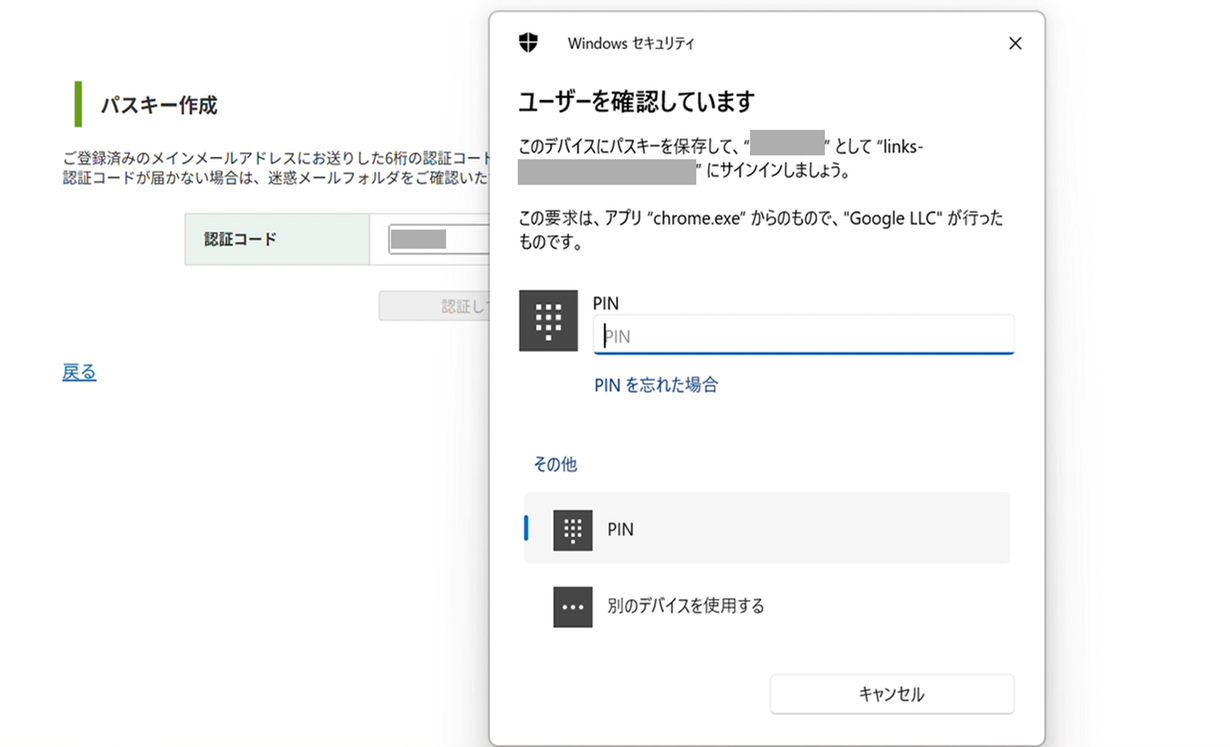Click the greyed 認証して button
The image size is (1230, 747).
(x=435, y=306)
